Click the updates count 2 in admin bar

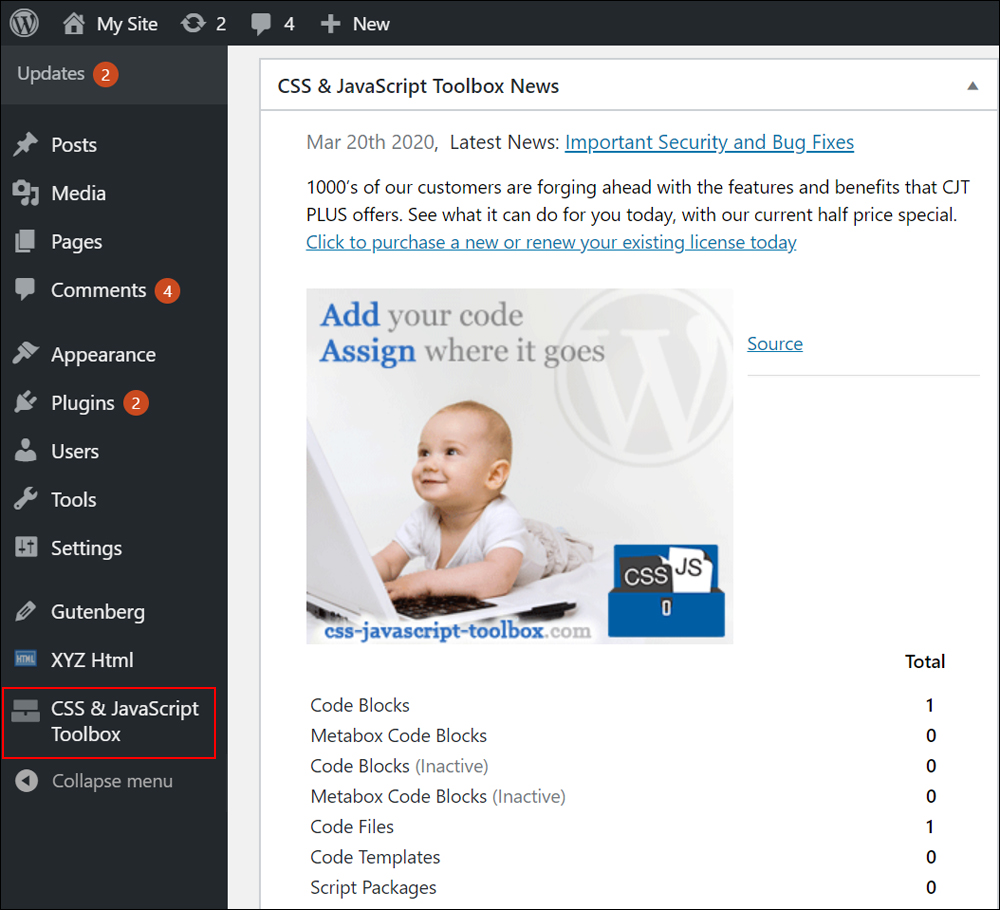tap(221, 24)
